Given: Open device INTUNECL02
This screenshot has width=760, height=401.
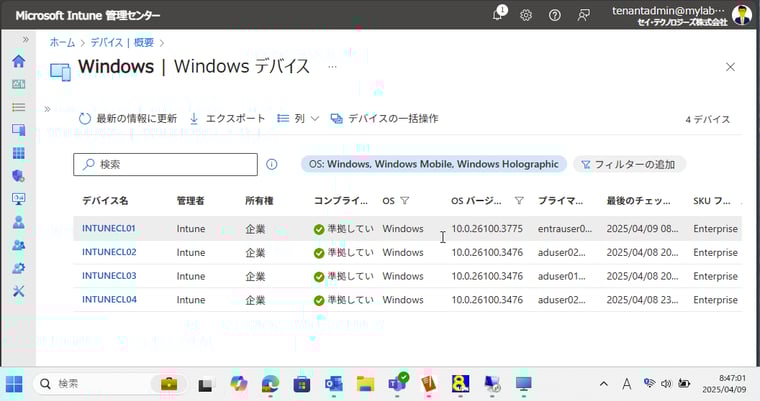Looking at the screenshot, I should [x=109, y=252].
